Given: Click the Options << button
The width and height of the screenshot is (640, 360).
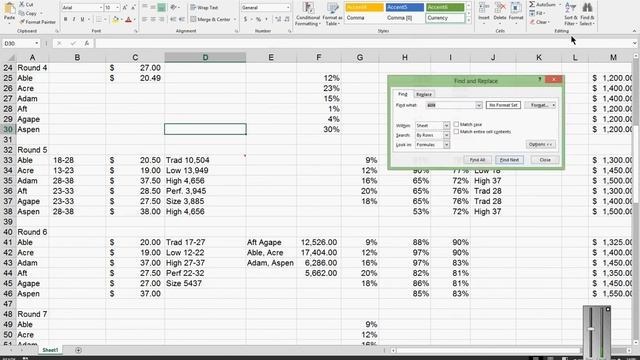Looking at the screenshot, I should coord(540,144).
